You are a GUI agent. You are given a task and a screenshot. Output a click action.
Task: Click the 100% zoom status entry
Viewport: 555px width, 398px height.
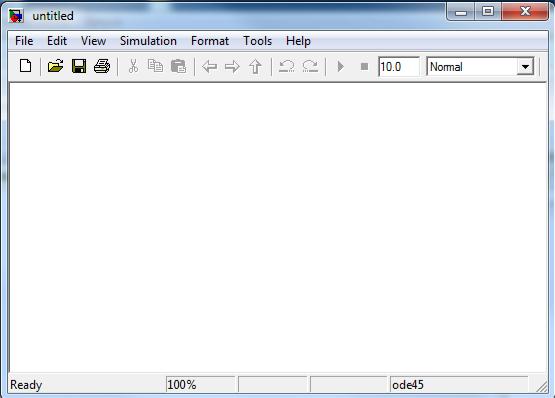200,385
